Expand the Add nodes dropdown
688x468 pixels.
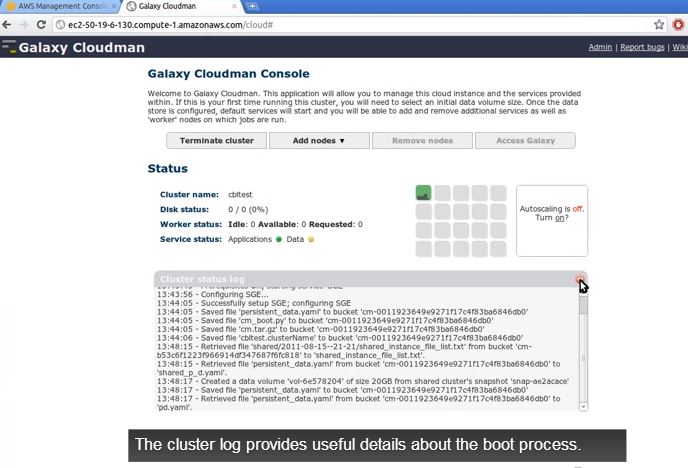(318, 141)
